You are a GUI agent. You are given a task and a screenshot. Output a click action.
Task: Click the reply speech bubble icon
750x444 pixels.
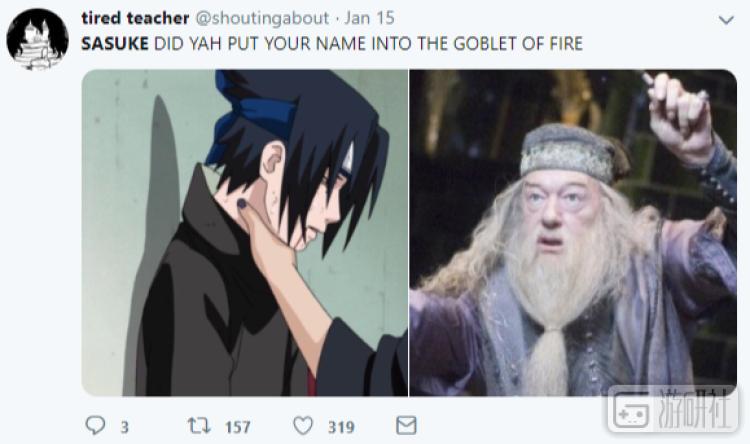[95, 425]
